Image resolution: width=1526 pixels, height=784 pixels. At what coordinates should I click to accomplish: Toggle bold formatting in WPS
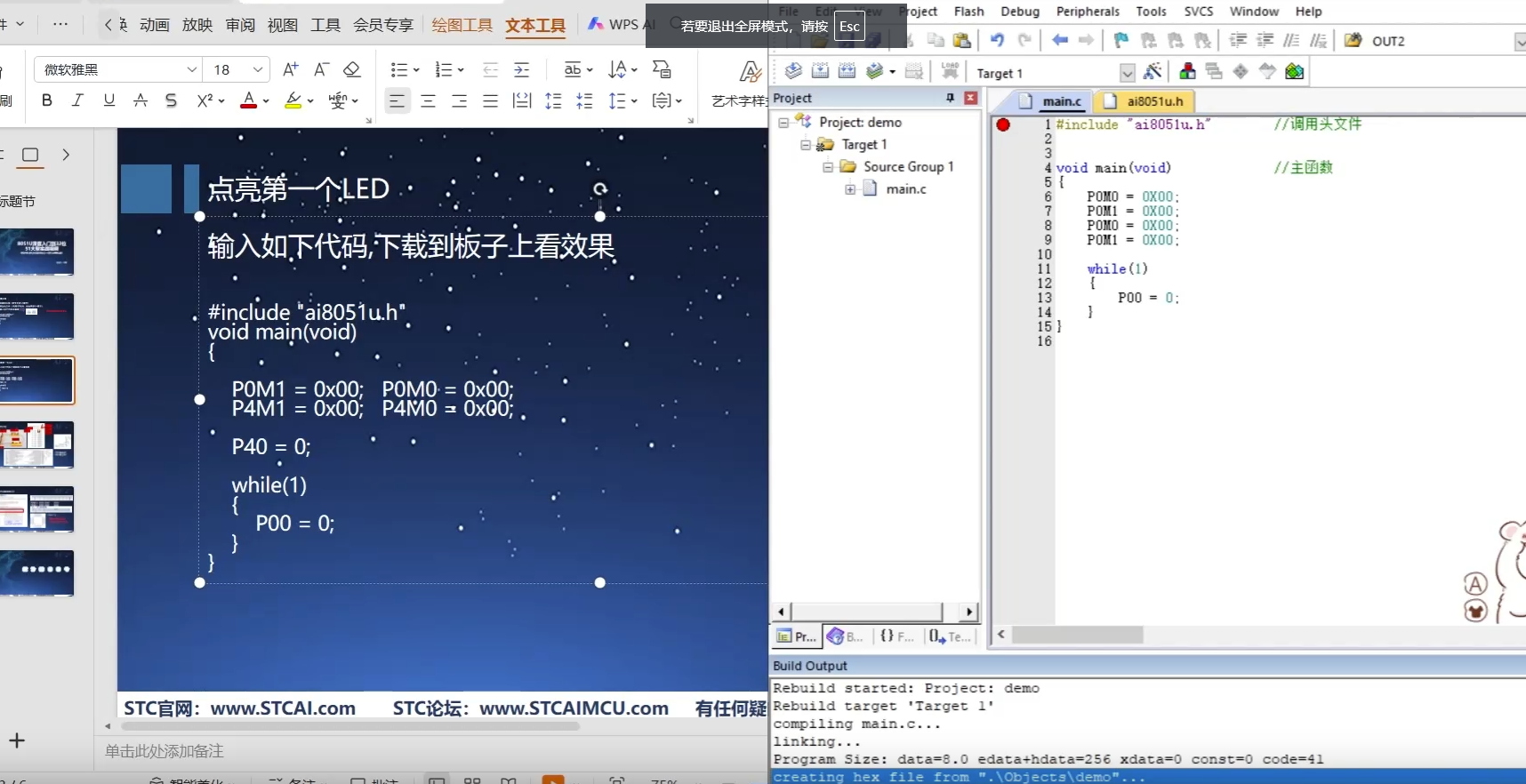tap(47, 100)
